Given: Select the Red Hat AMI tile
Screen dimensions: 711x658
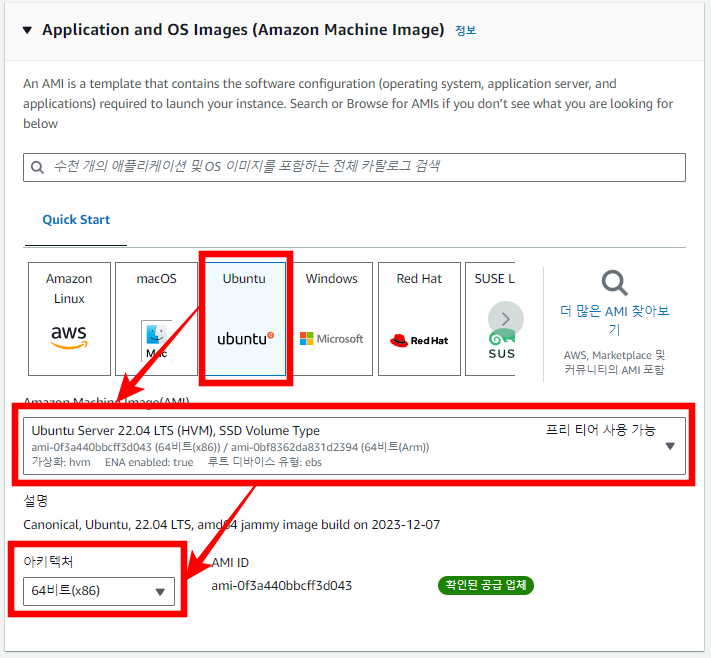Looking at the screenshot, I should pyautogui.click(x=419, y=319).
